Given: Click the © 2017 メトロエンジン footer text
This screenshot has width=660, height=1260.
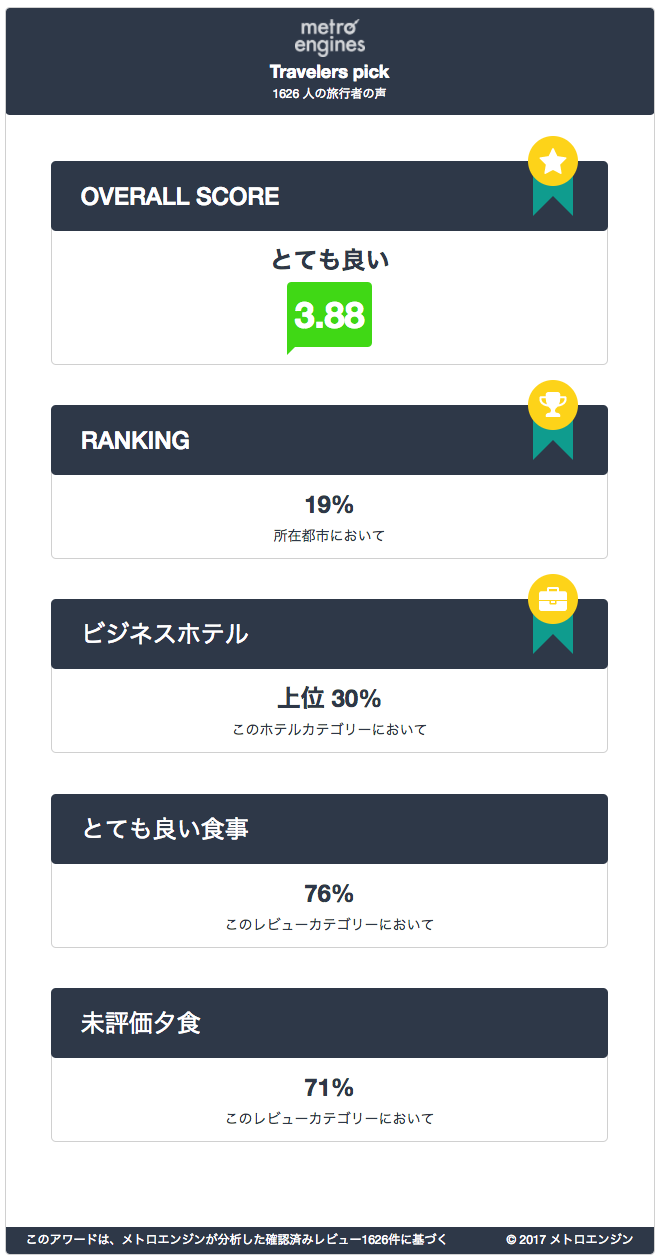Looking at the screenshot, I should tap(569, 1240).
